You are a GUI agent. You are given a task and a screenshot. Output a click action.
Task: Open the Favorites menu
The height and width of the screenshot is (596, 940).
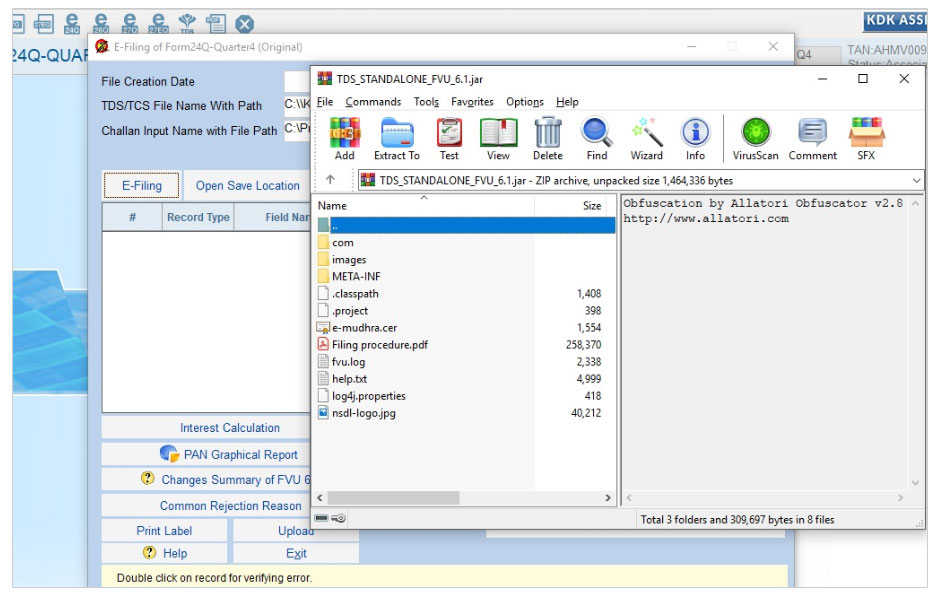tap(472, 102)
